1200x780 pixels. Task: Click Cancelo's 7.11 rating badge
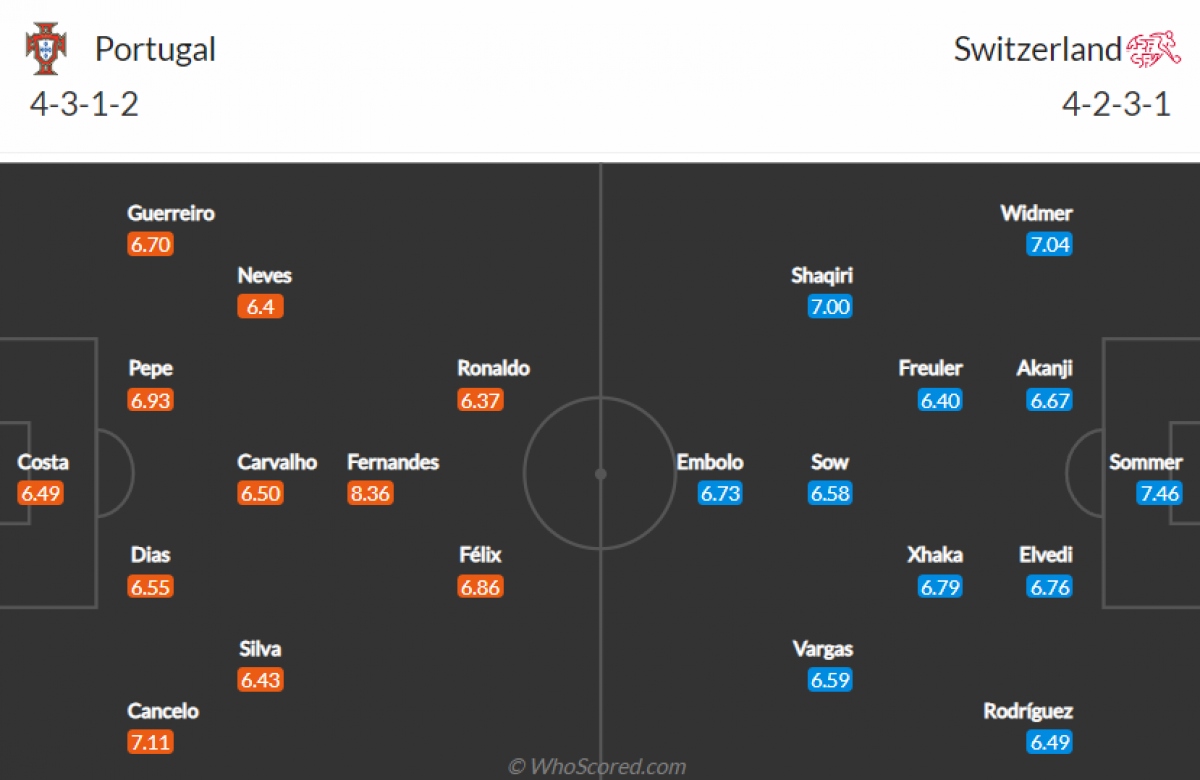[150, 743]
